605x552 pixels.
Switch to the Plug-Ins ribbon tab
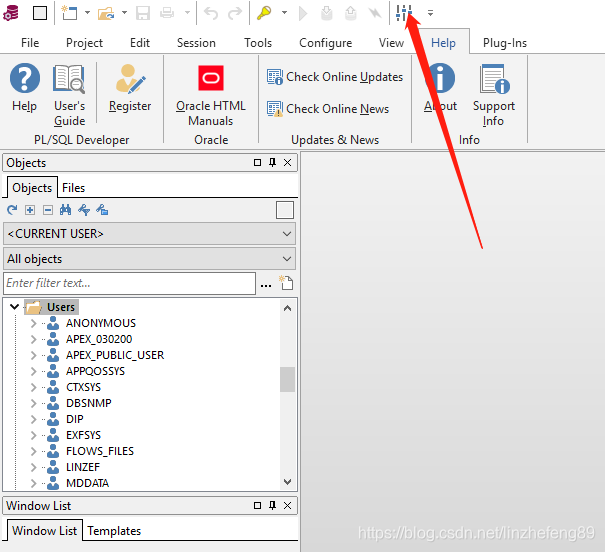(505, 42)
